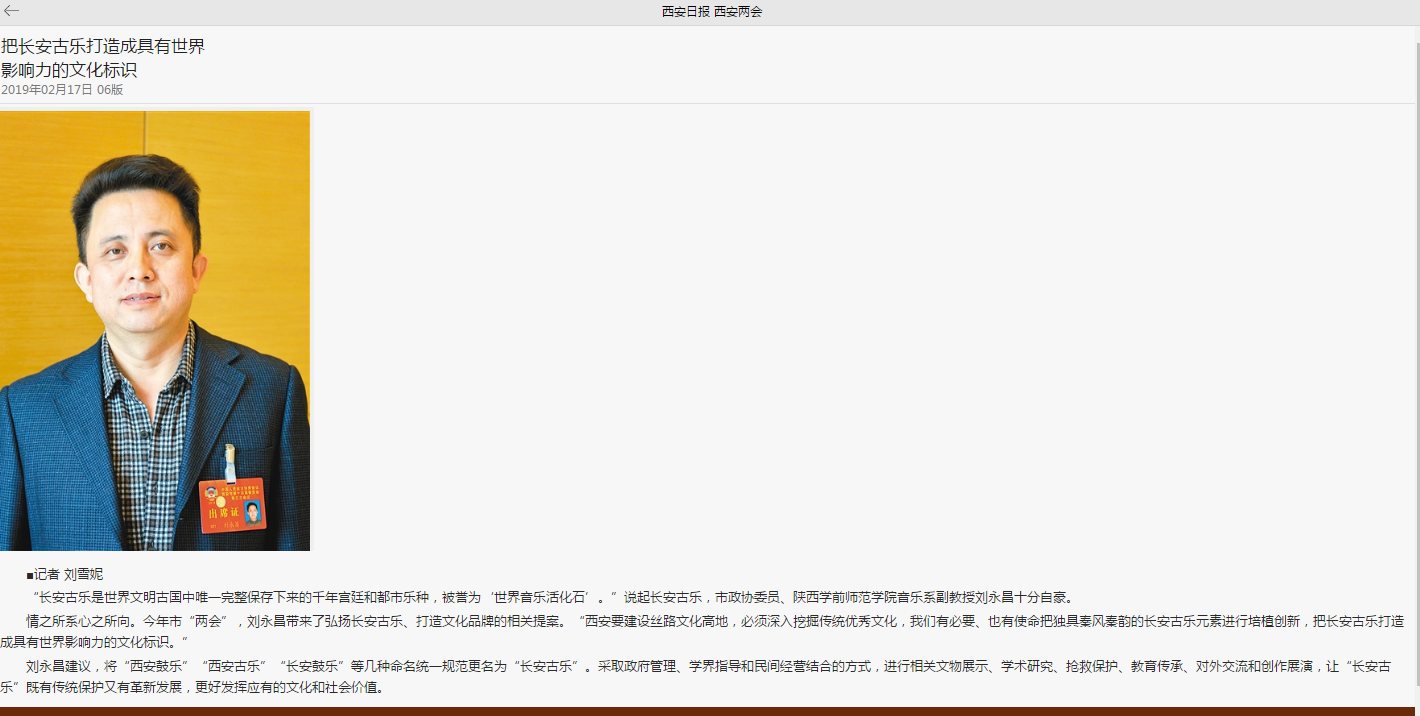Click the 西安日报 西安两会 page title
This screenshot has width=1420, height=716.
pyautogui.click(x=712, y=12)
